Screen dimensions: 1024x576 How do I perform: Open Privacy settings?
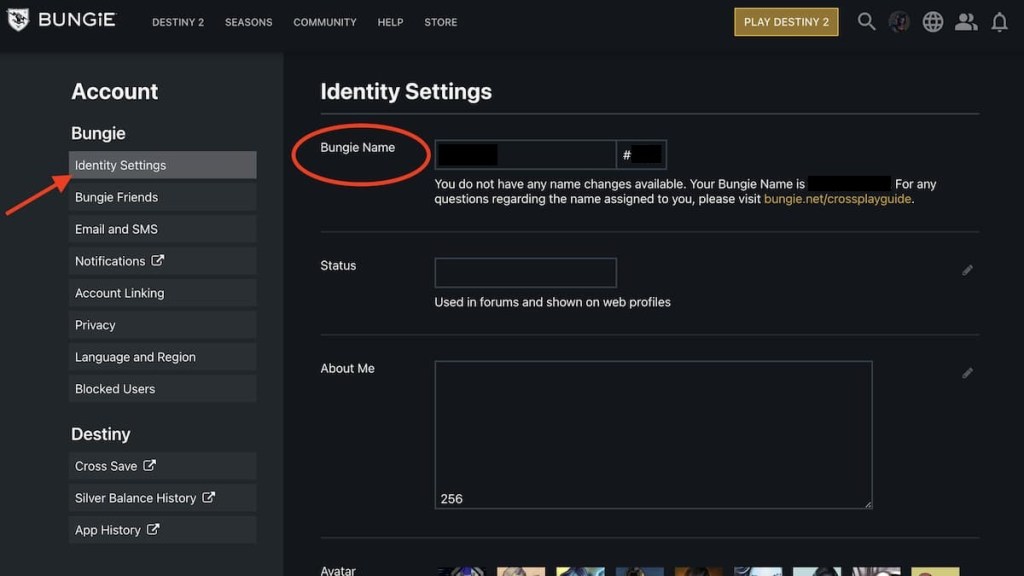pyautogui.click(x=163, y=325)
